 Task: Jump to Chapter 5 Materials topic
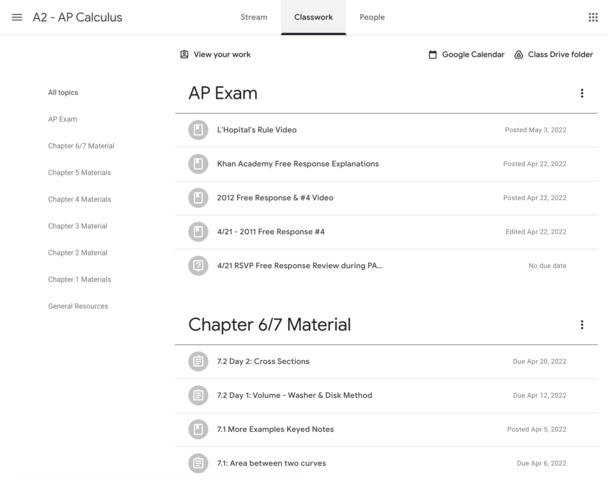click(79, 173)
